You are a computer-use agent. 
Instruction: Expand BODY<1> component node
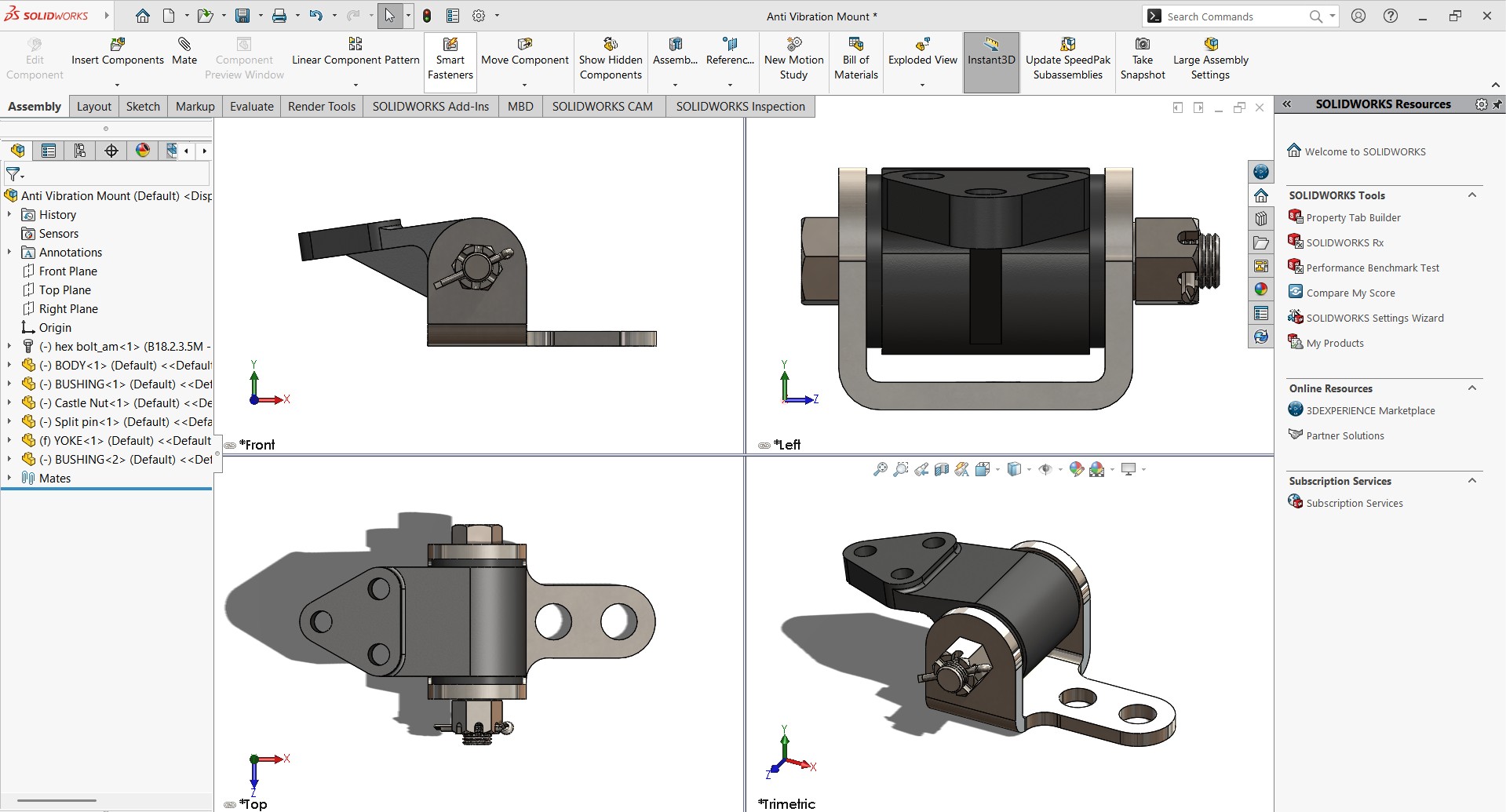[x=9, y=365]
